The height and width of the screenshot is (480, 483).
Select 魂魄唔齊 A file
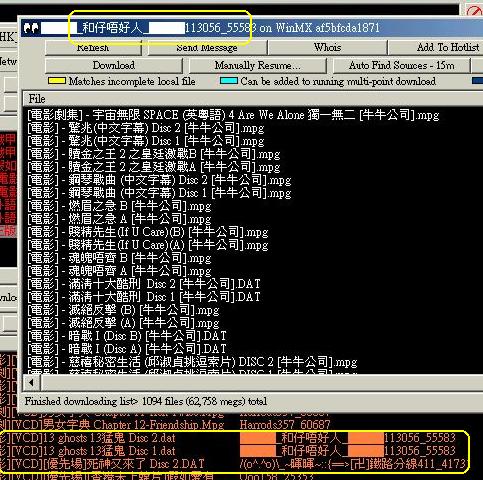119,271
